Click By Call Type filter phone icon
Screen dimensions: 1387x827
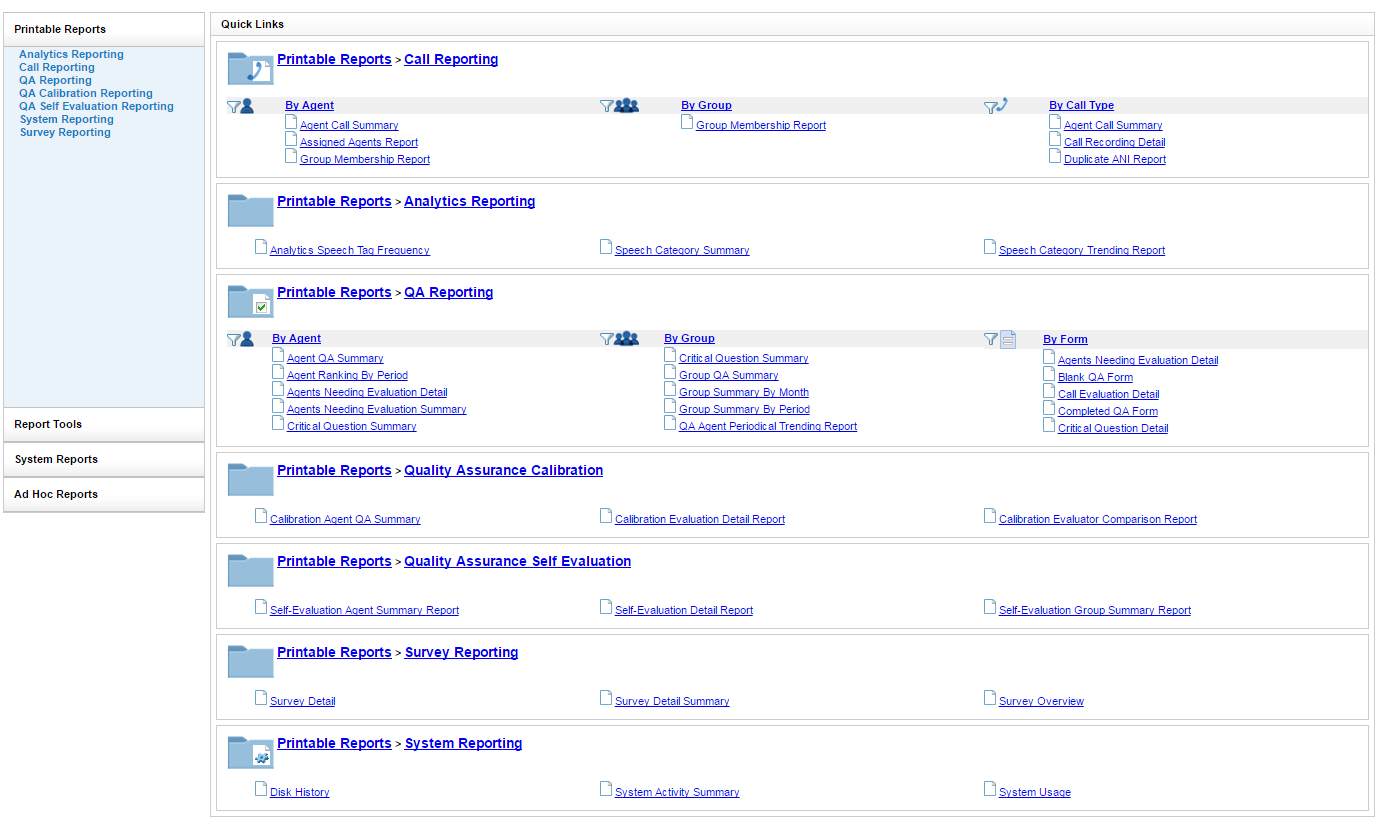(995, 105)
